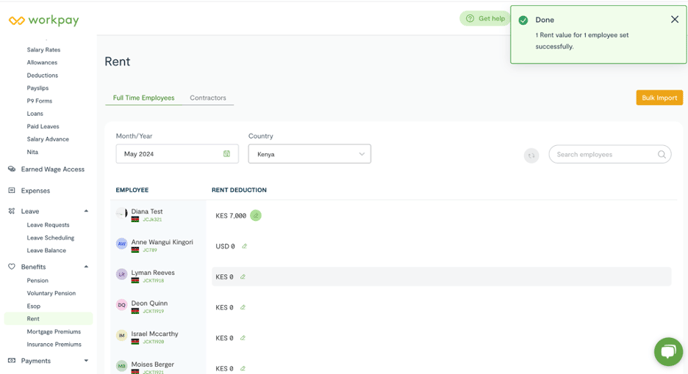Edit Deon Quinn's rent deduction
Viewport: 688px width, 374px height.
(x=243, y=308)
